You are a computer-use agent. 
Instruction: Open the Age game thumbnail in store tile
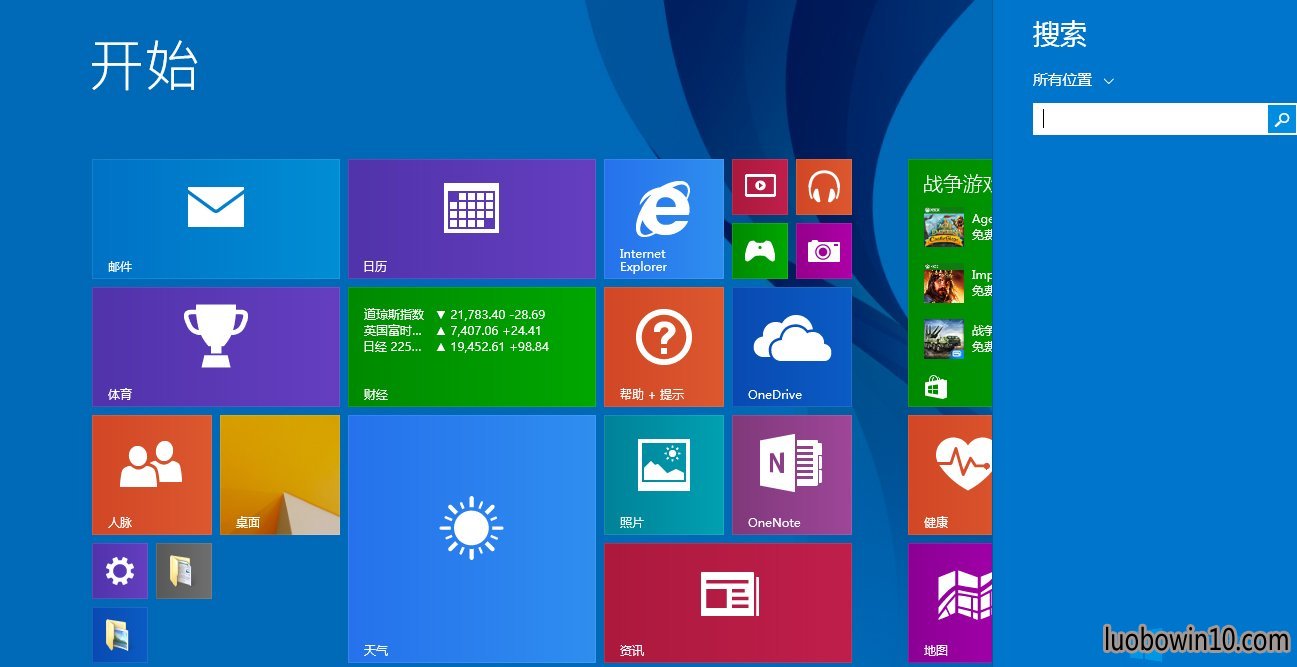click(x=944, y=227)
